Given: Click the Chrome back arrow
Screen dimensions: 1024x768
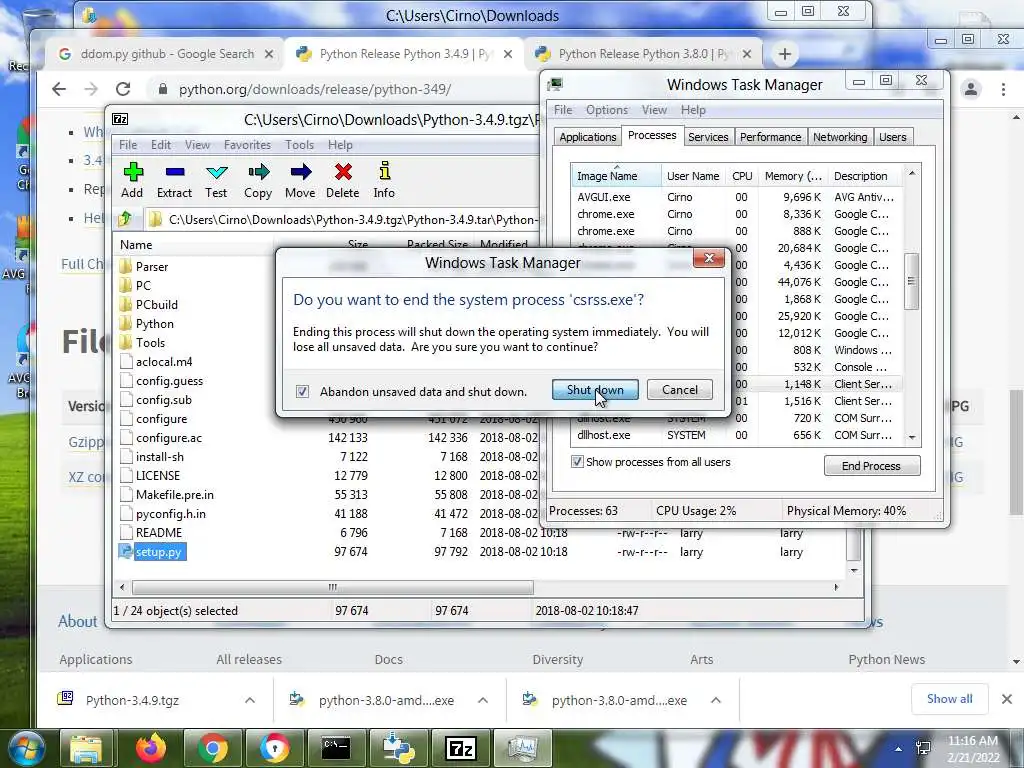Looking at the screenshot, I should click(x=59, y=89).
